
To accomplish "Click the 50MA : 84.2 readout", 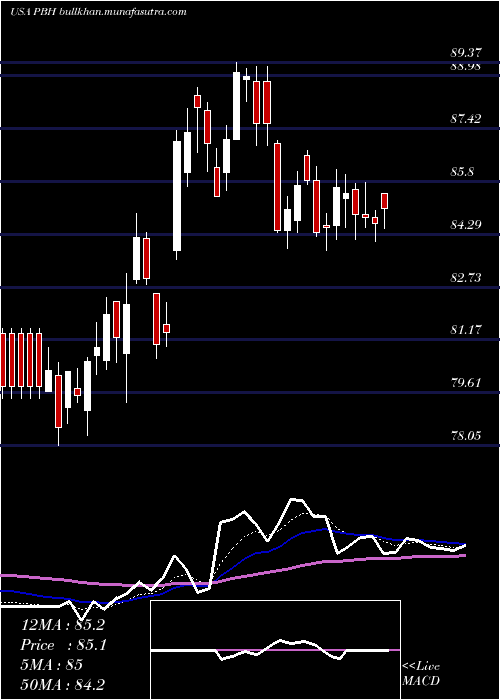I will (63, 685).
